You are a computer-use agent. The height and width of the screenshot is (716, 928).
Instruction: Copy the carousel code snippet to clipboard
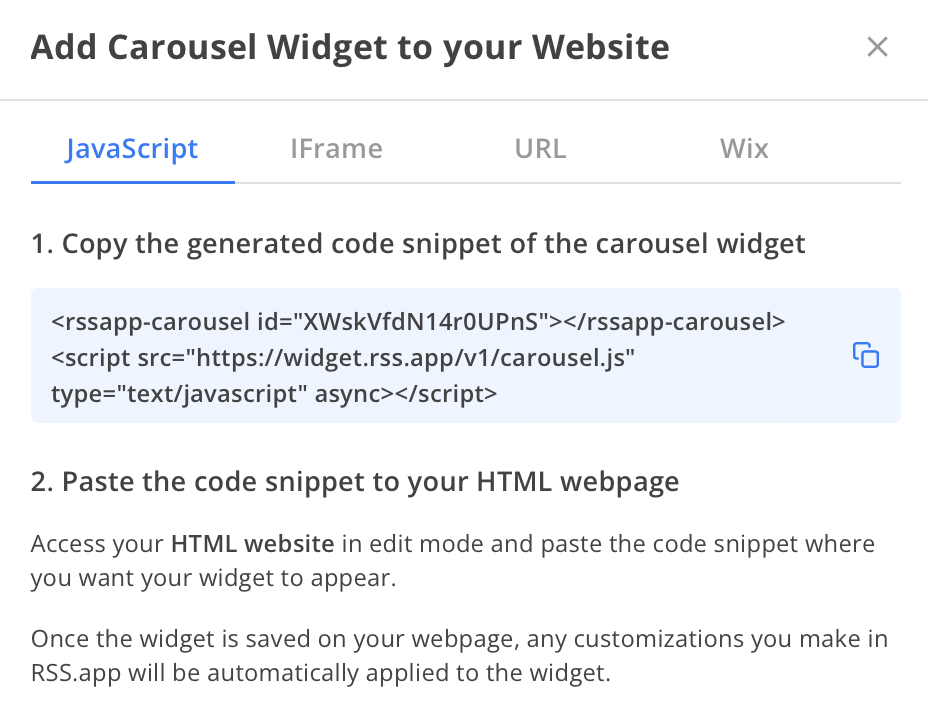click(865, 355)
